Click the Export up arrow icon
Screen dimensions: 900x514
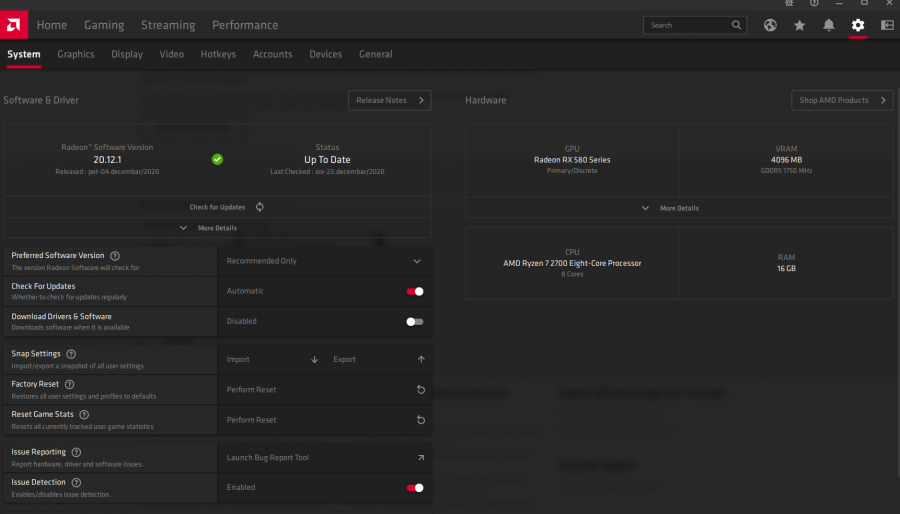tap(421, 360)
